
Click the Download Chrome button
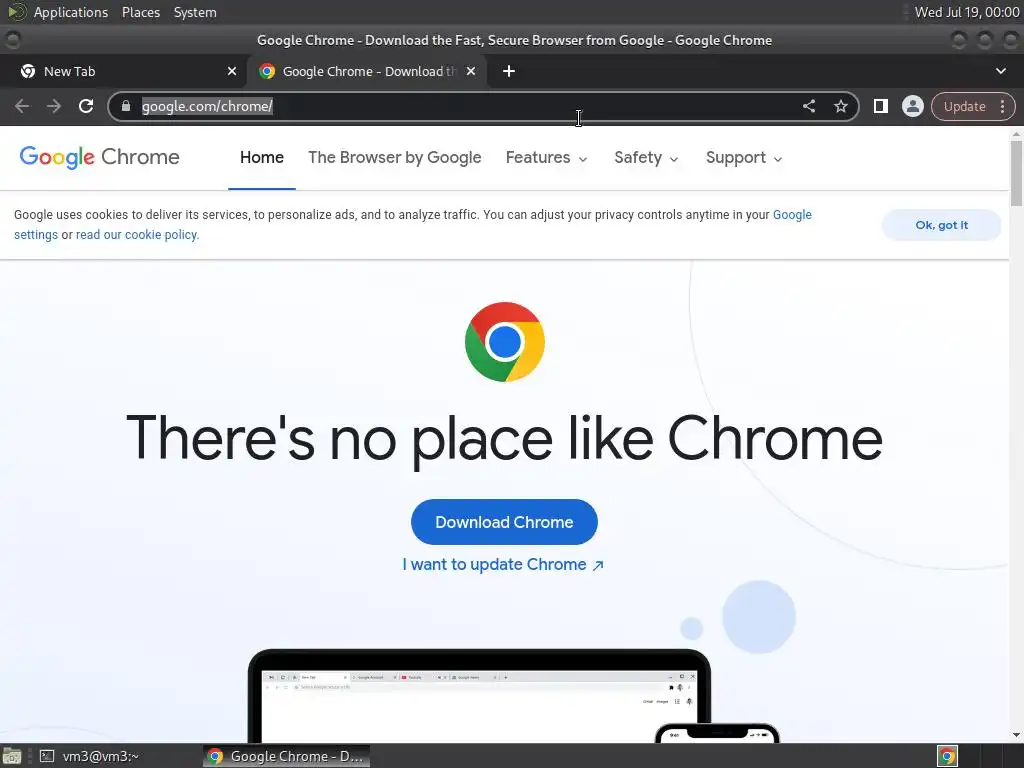coord(504,522)
